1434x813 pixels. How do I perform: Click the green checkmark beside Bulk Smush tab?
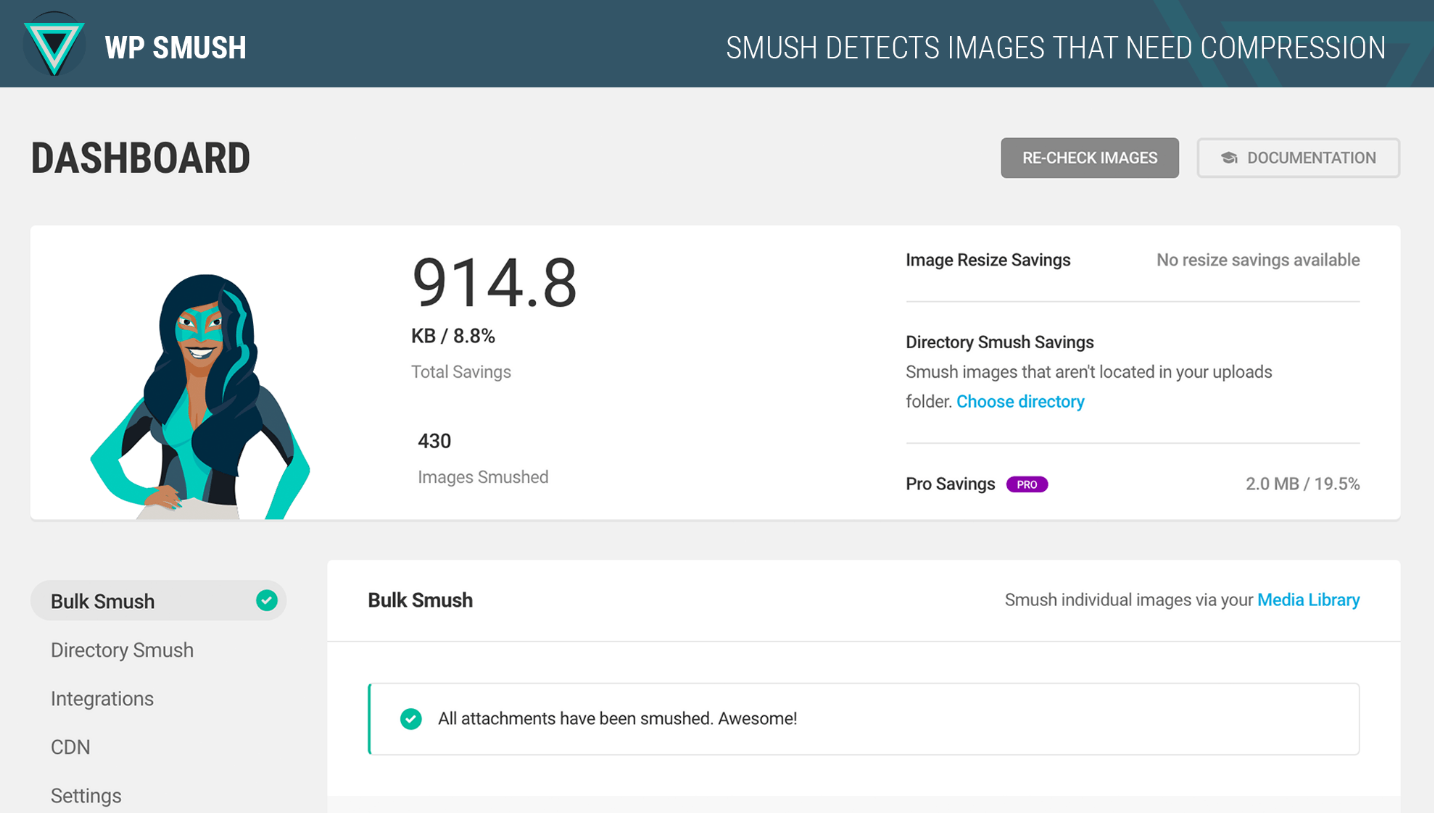[x=266, y=600]
